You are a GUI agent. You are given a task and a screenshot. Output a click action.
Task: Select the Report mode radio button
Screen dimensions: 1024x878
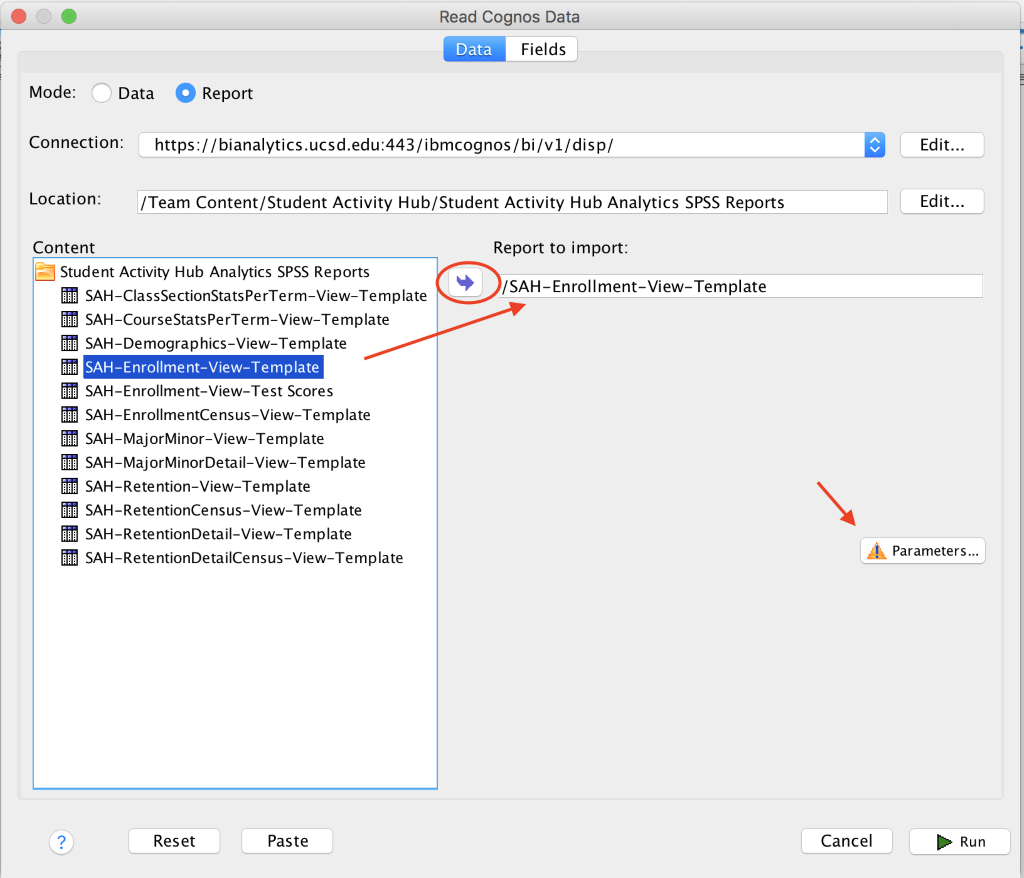pyautogui.click(x=185, y=93)
